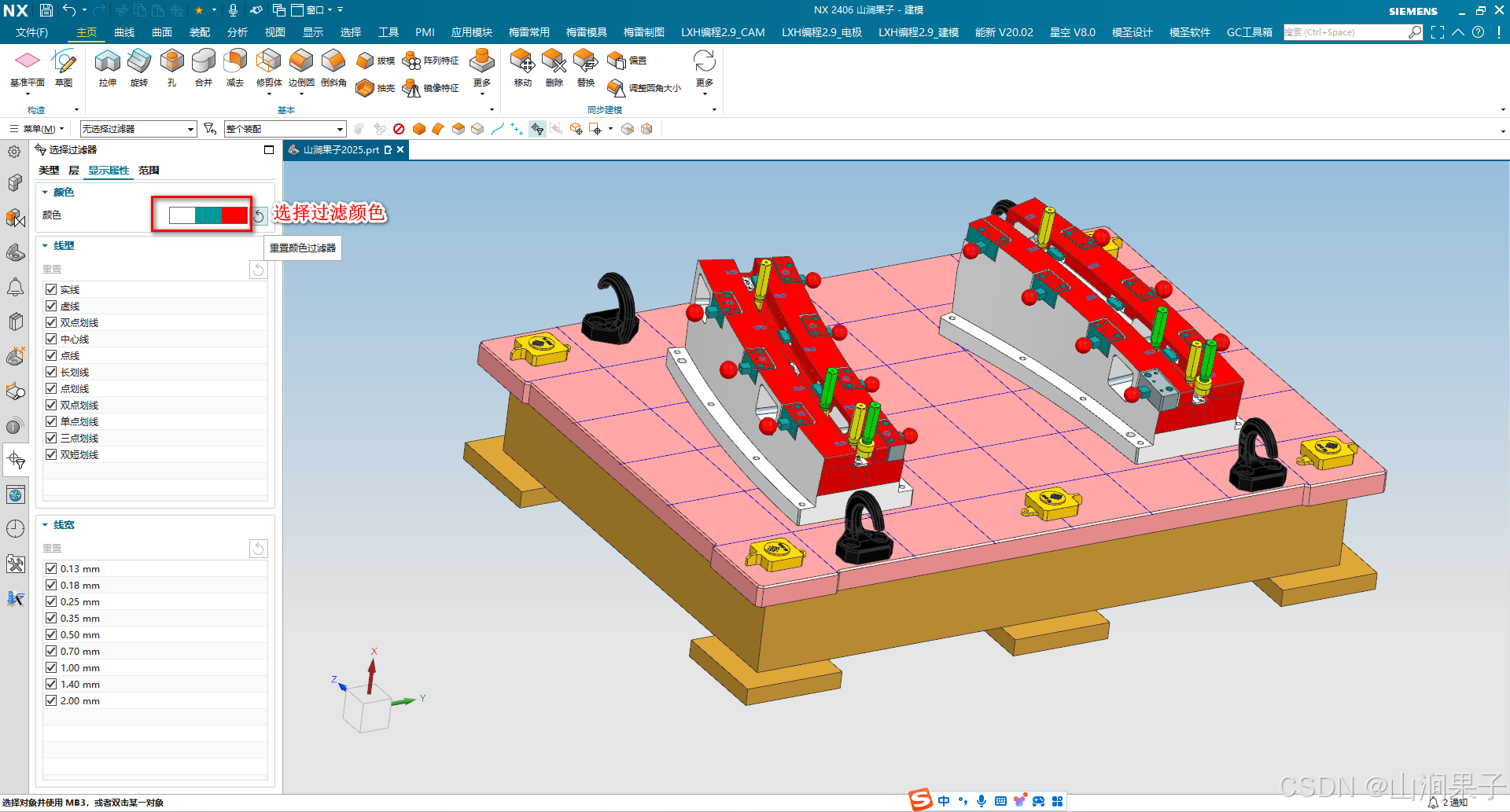Screen dimensions: 1510x812
Task: Reset the 线型 filter button
Action: point(258,270)
